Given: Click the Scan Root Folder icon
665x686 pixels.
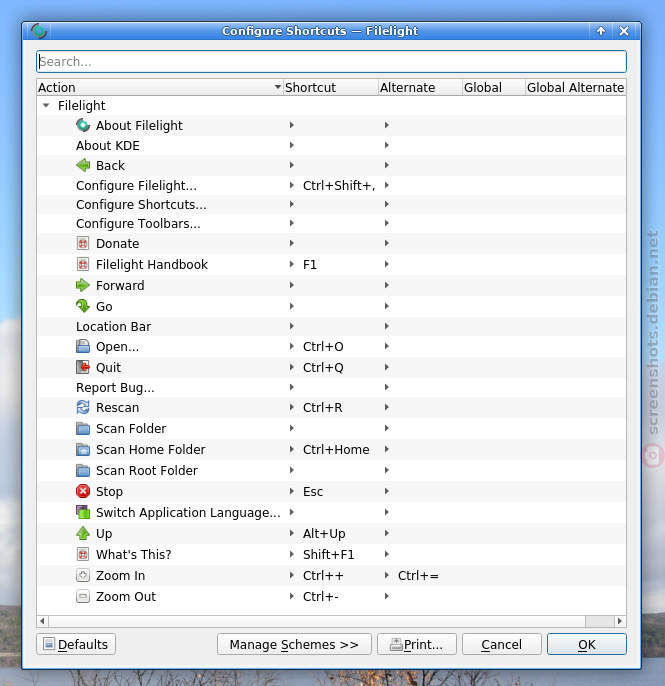Looking at the screenshot, I should click(x=83, y=470).
